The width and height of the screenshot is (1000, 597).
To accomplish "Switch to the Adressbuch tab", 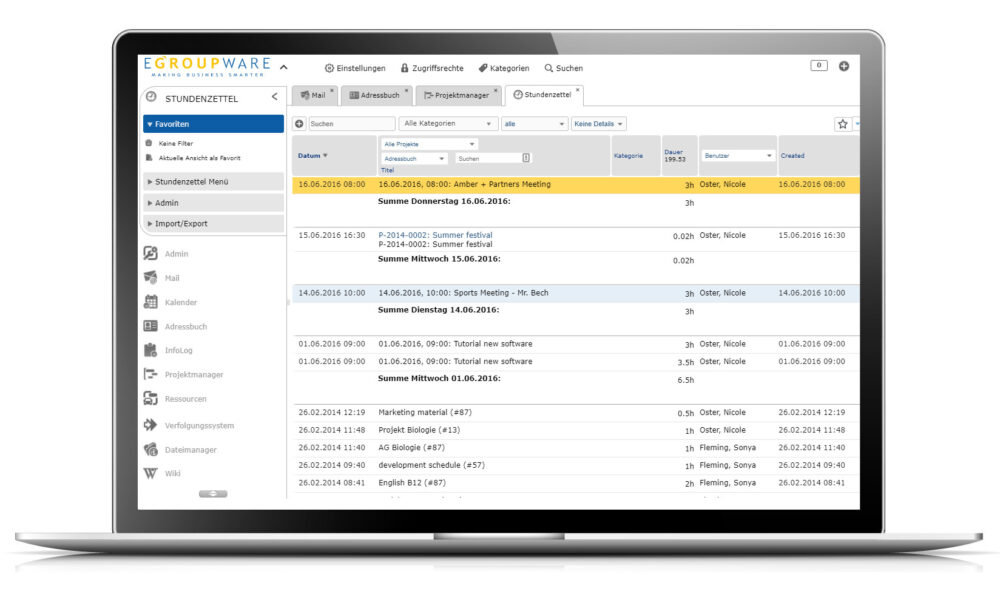I will point(374,95).
